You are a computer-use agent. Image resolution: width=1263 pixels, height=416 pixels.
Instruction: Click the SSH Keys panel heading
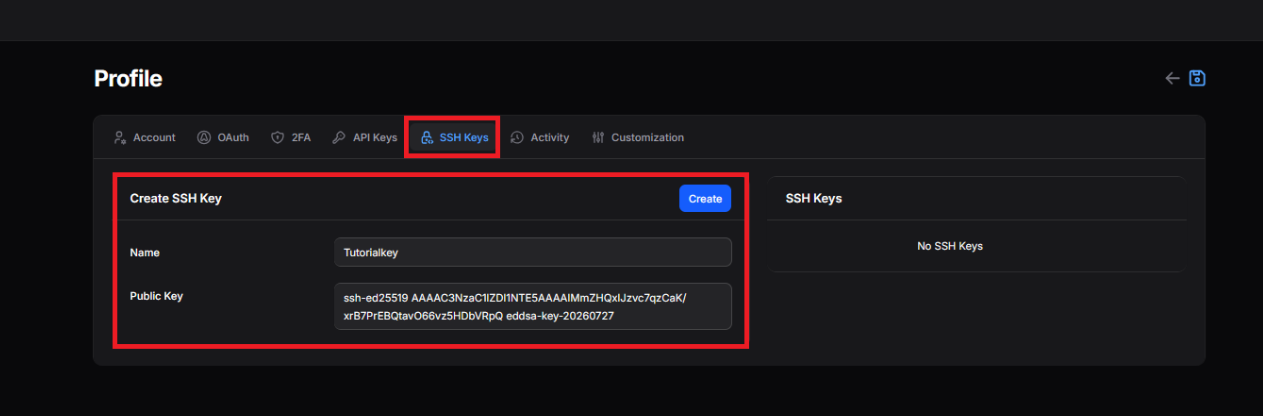(x=814, y=199)
